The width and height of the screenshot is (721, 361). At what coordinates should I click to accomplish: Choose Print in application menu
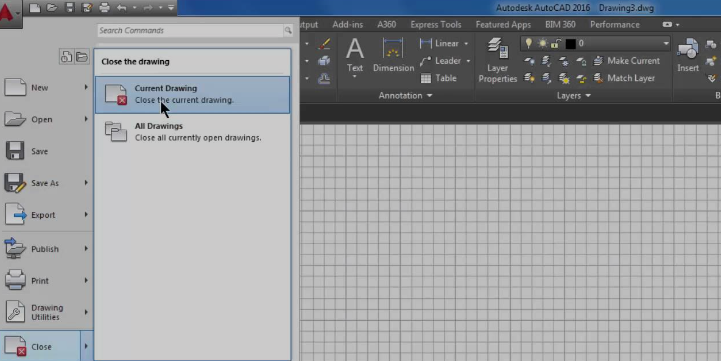(46, 281)
